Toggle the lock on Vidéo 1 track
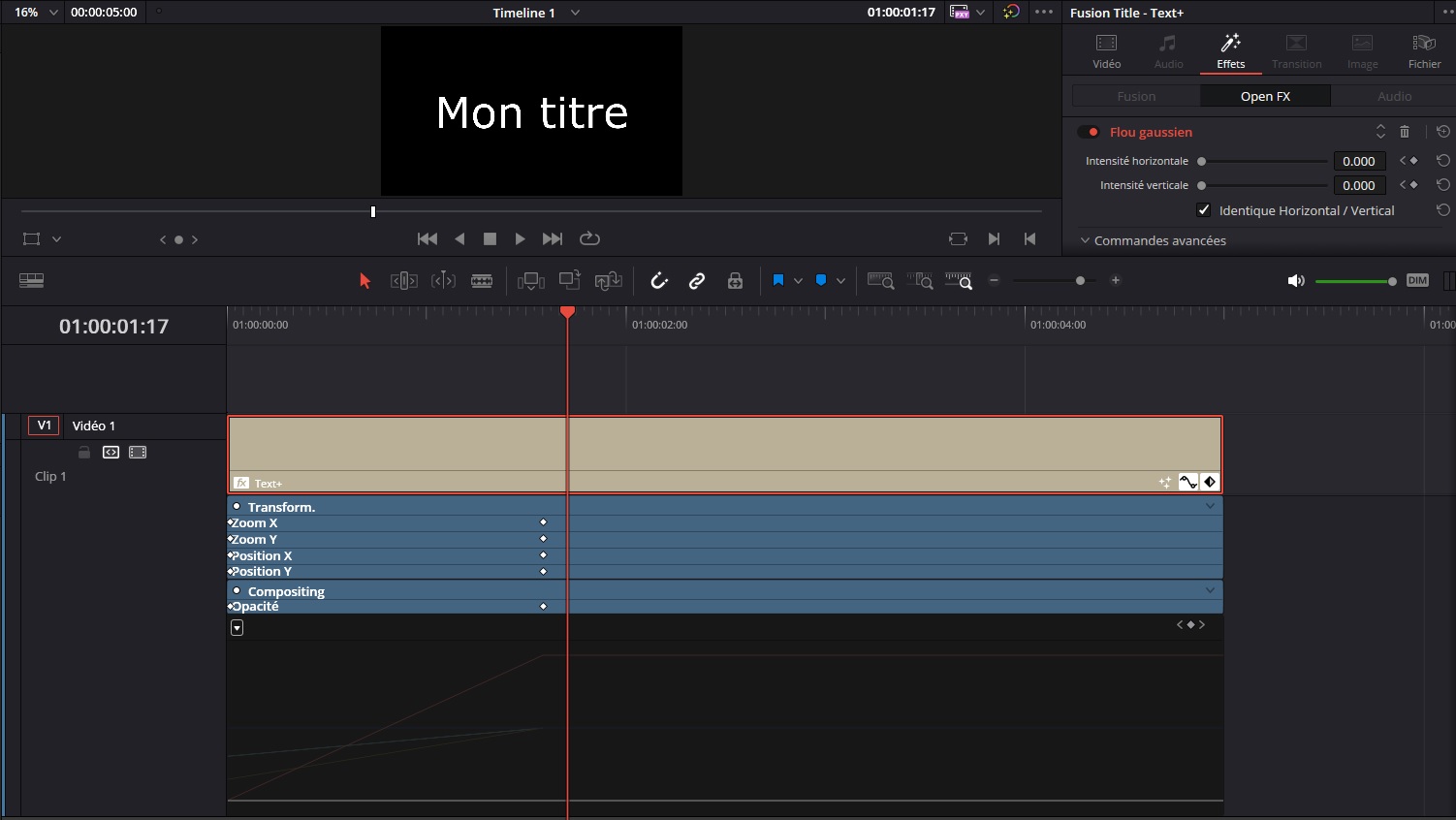 point(84,453)
